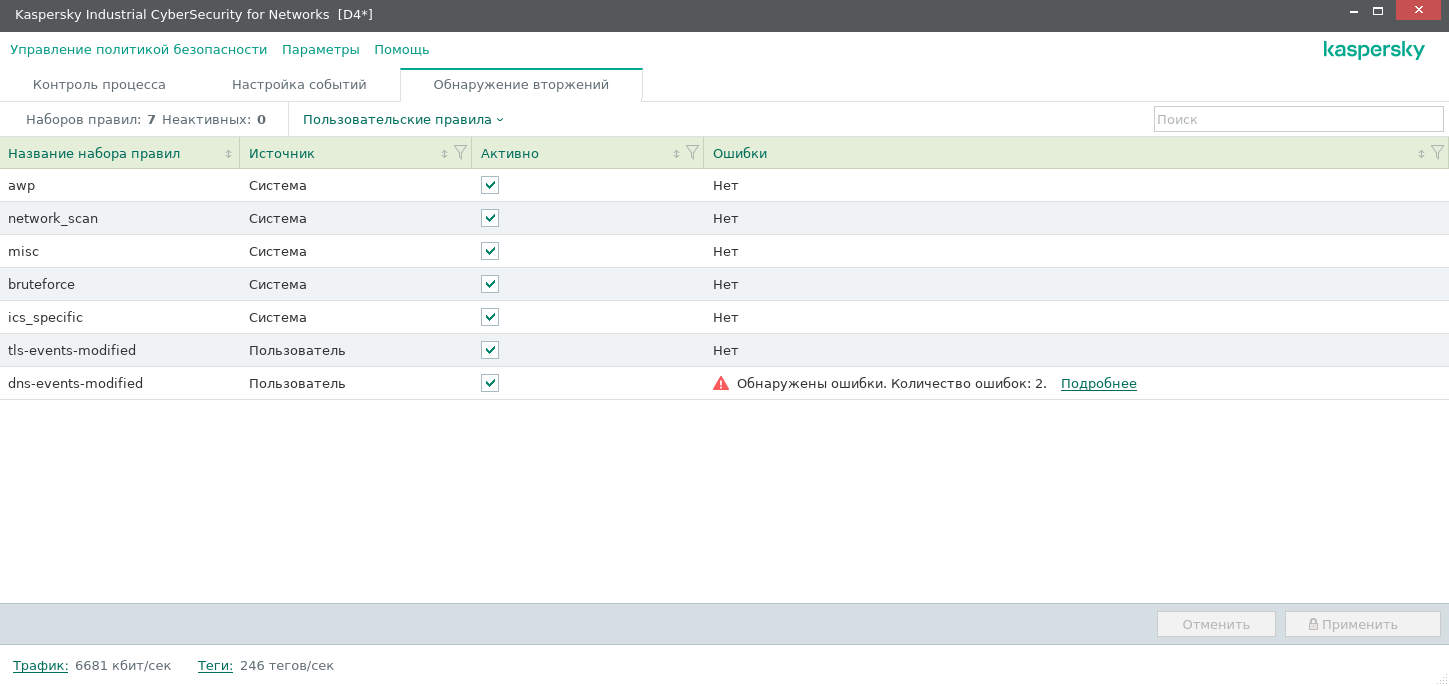The width and height of the screenshot is (1449, 686).
Task: Switch to the Настройка событий tab
Action: 299,85
